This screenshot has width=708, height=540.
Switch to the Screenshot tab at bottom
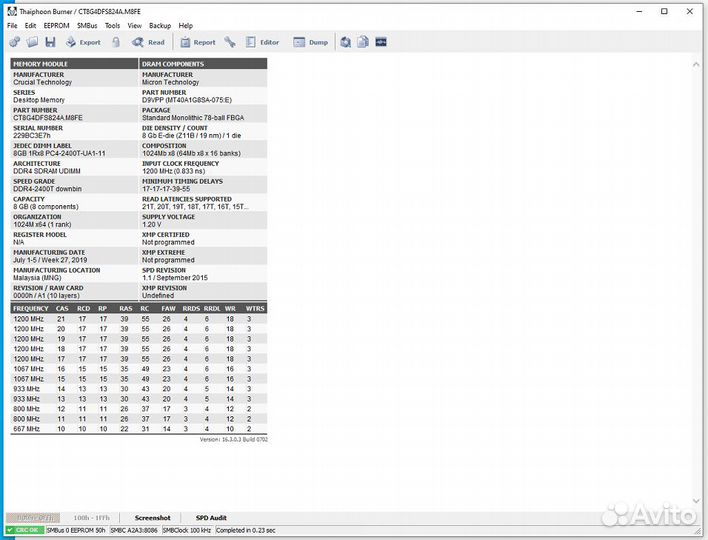153,518
